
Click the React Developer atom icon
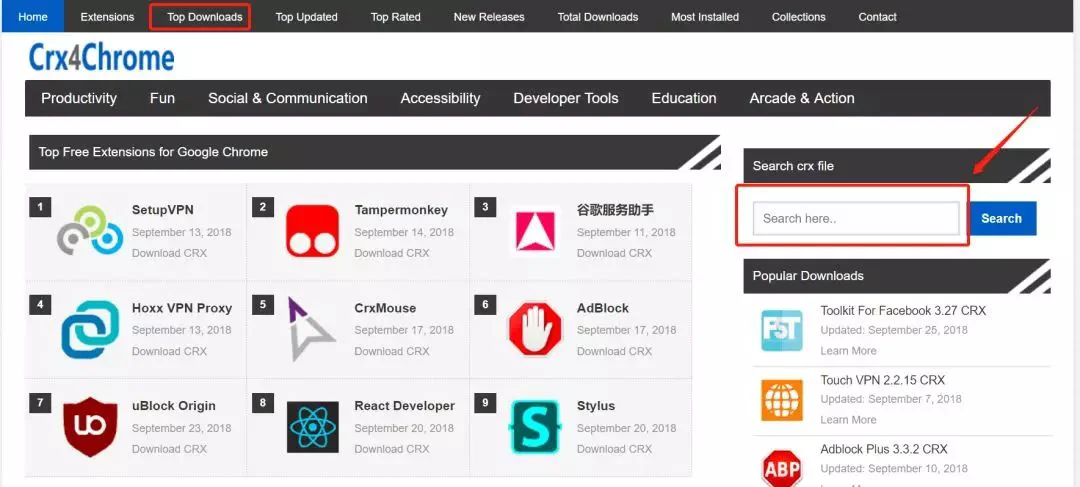pyautogui.click(x=313, y=427)
